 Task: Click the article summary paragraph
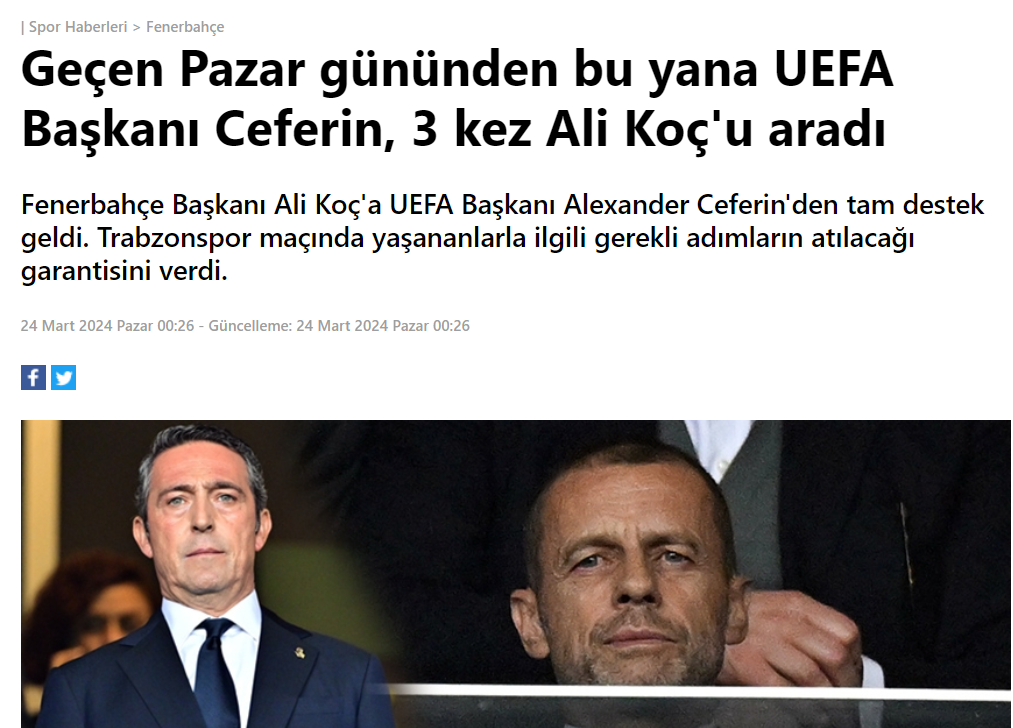click(503, 238)
